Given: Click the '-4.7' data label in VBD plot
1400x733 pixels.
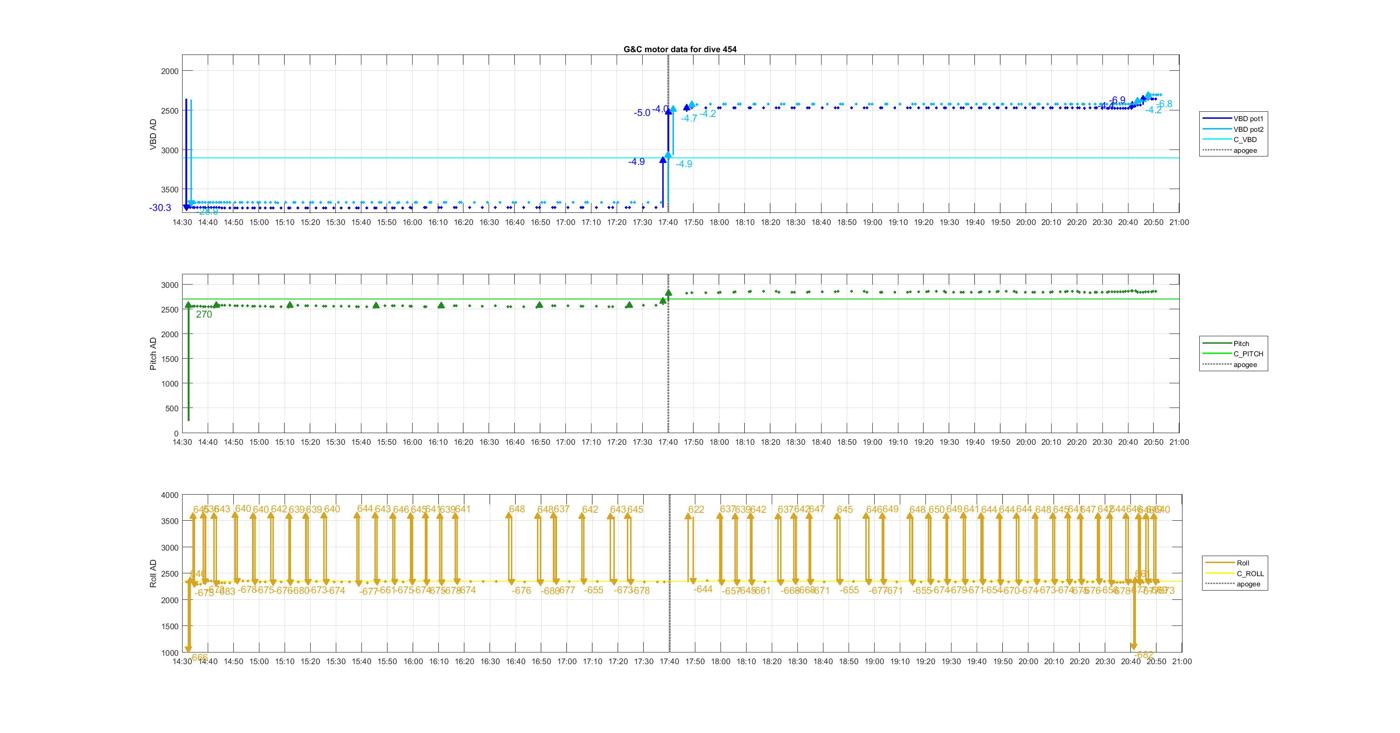Looking at the screenshot, I should tap(689, 119).
